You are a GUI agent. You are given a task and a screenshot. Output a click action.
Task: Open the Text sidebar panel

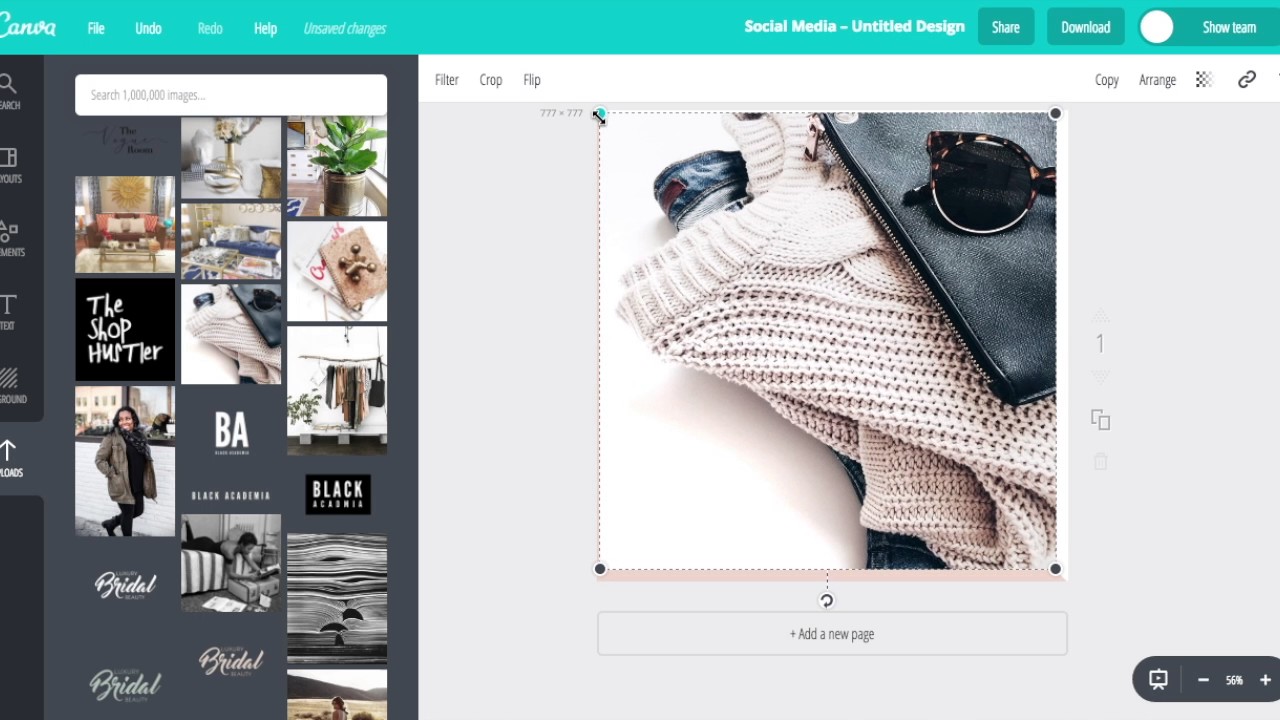click(x=9, y=312)
